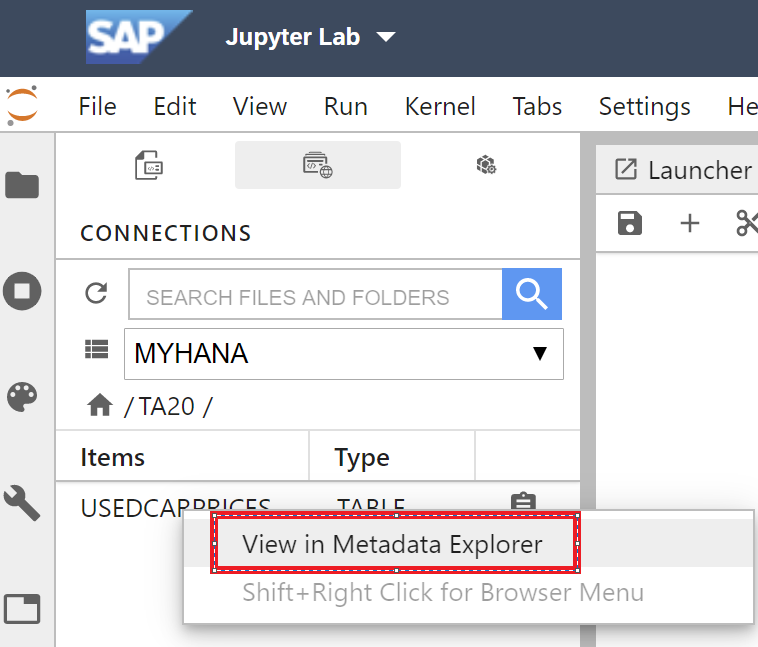Open the Jupyter Lab application dropdown
Viewport: 758px width, 647px height.
pyautogui.click(x=310, y=37)
